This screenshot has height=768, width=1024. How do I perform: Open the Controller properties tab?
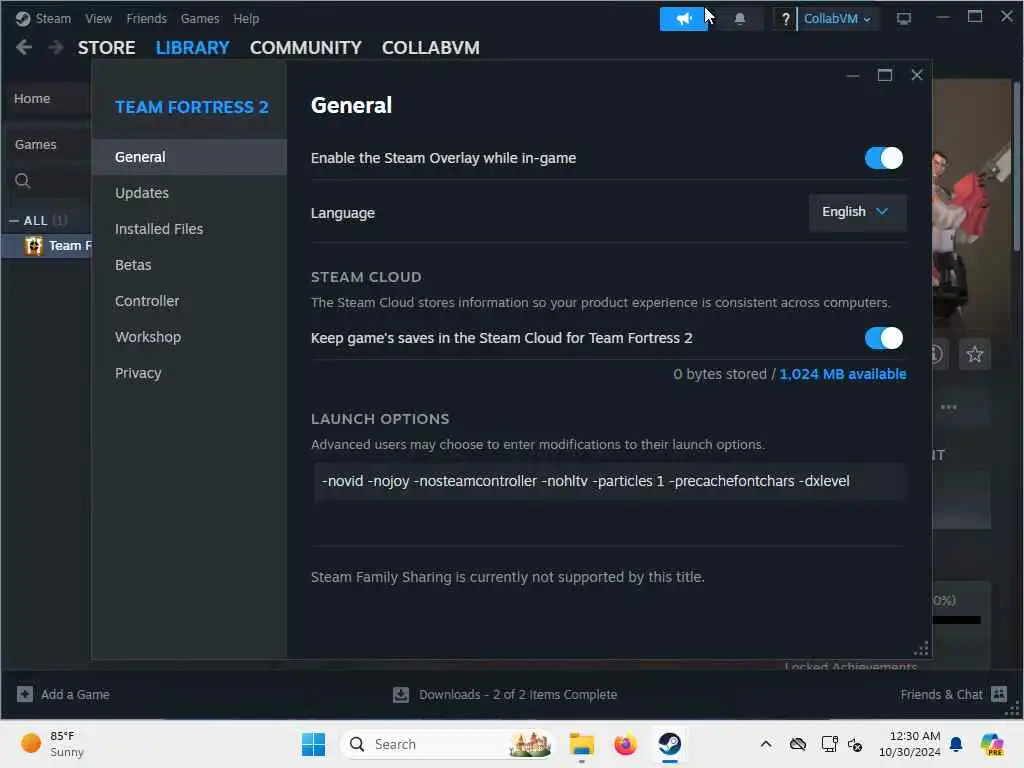pos(189,301)
